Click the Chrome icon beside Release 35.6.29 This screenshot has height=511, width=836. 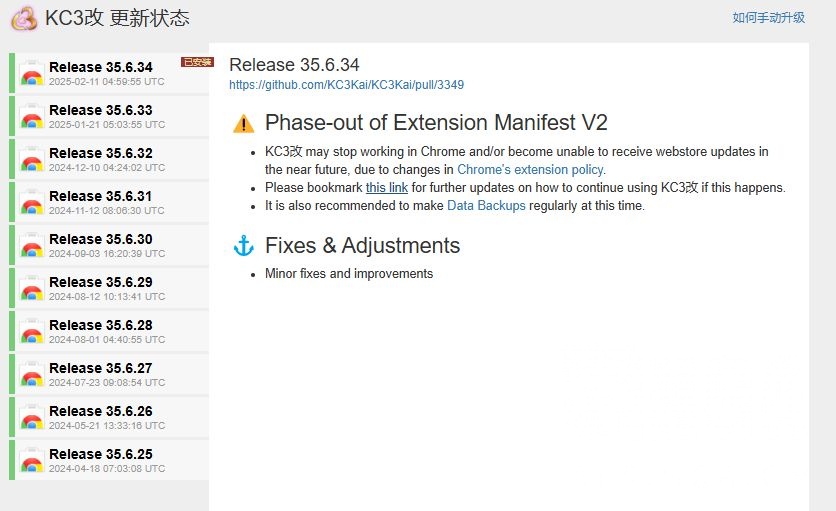tap(32, 288)
